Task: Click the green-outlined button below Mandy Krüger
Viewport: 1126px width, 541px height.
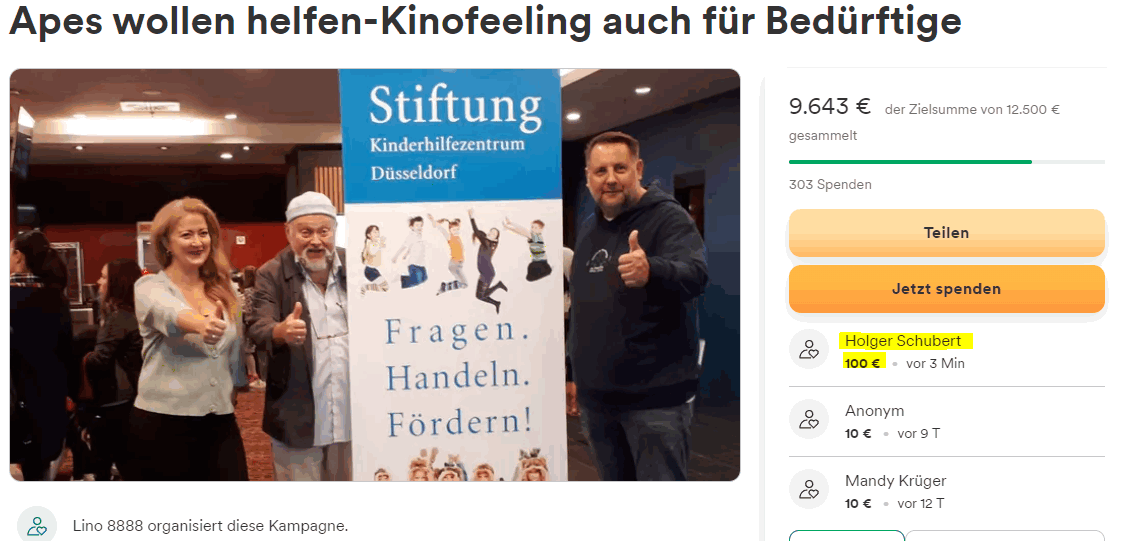Action: click(847, 535)
